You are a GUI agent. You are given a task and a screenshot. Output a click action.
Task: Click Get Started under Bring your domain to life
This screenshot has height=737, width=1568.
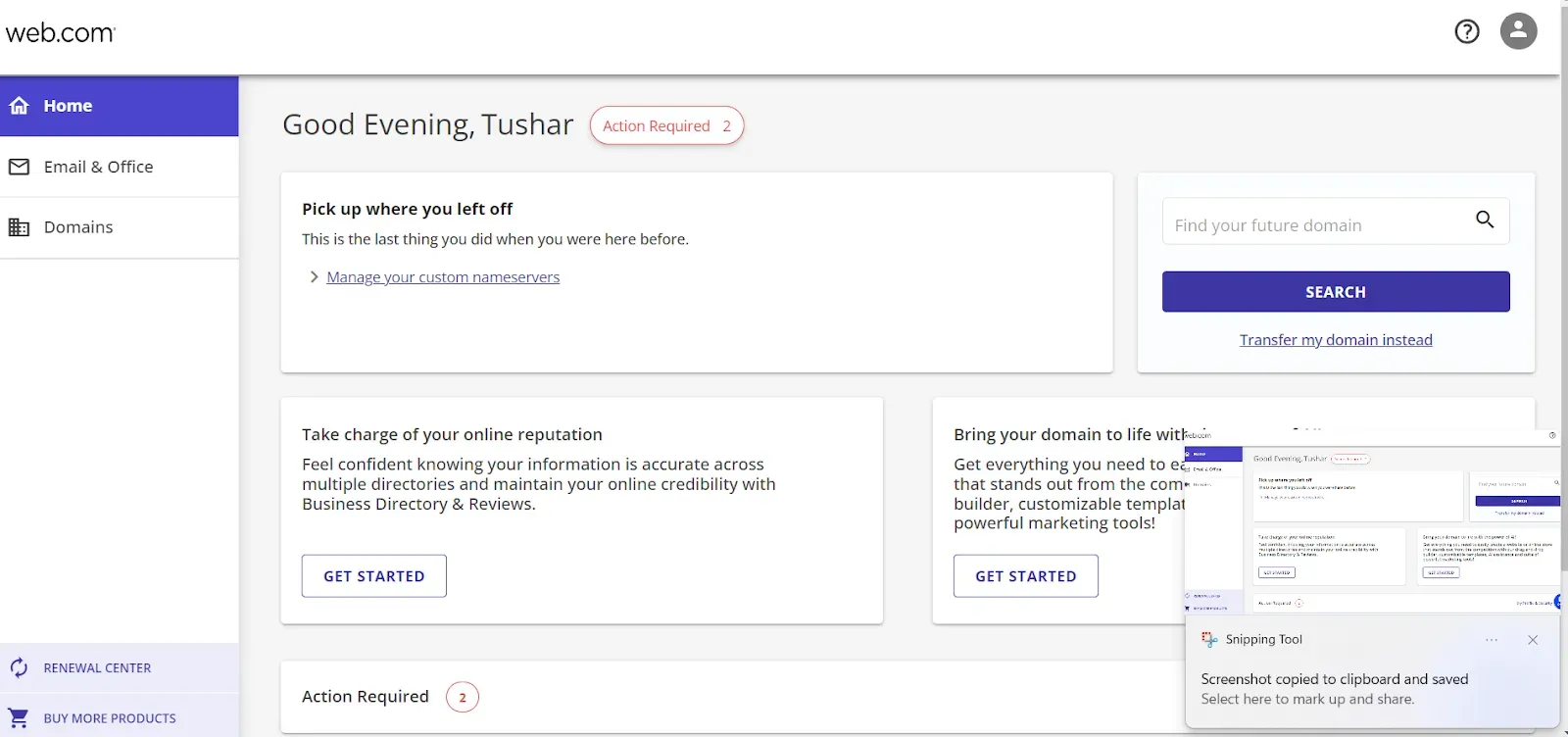click(1026, 576)
